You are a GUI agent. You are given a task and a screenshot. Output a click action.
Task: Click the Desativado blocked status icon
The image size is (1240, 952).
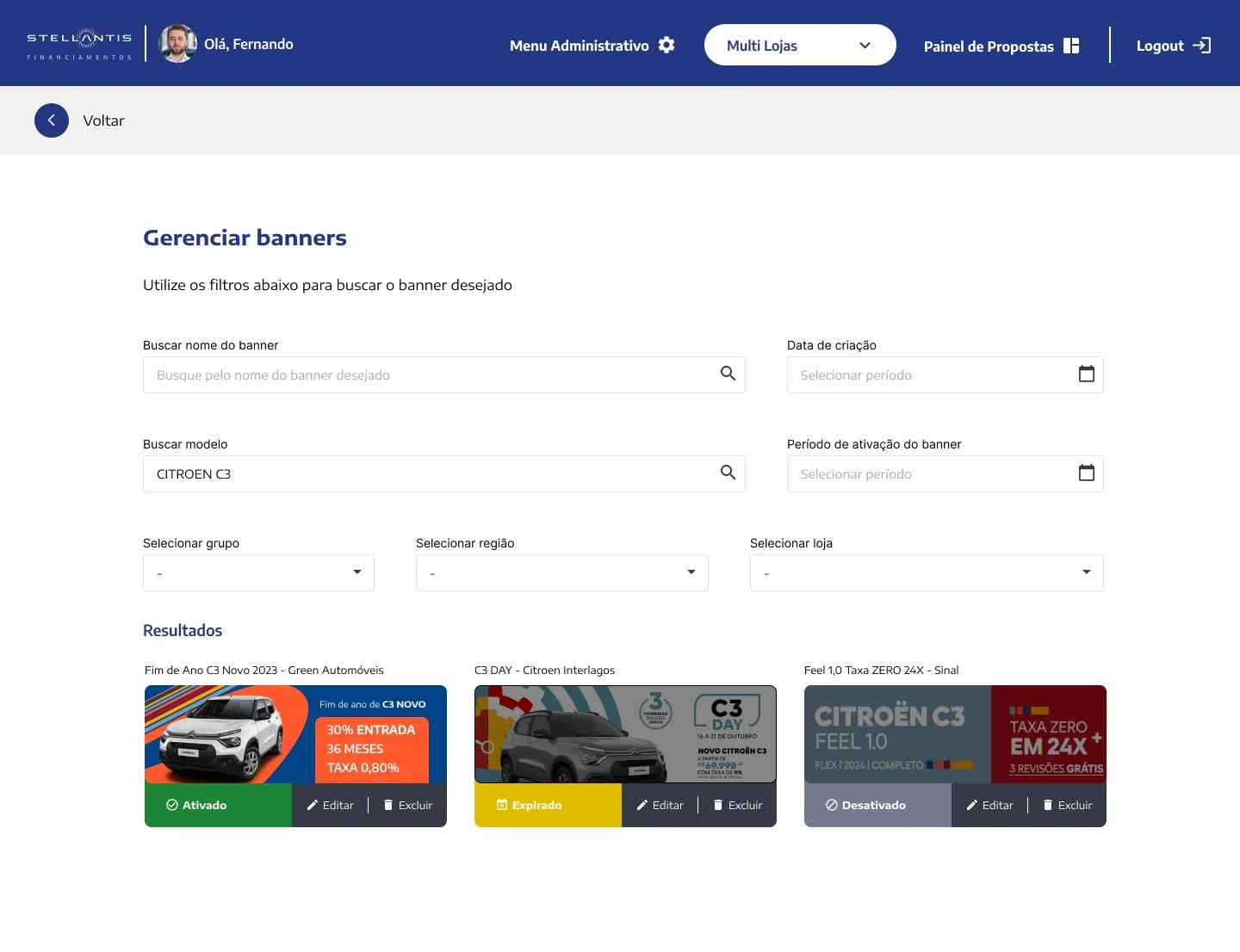(832, 805)
